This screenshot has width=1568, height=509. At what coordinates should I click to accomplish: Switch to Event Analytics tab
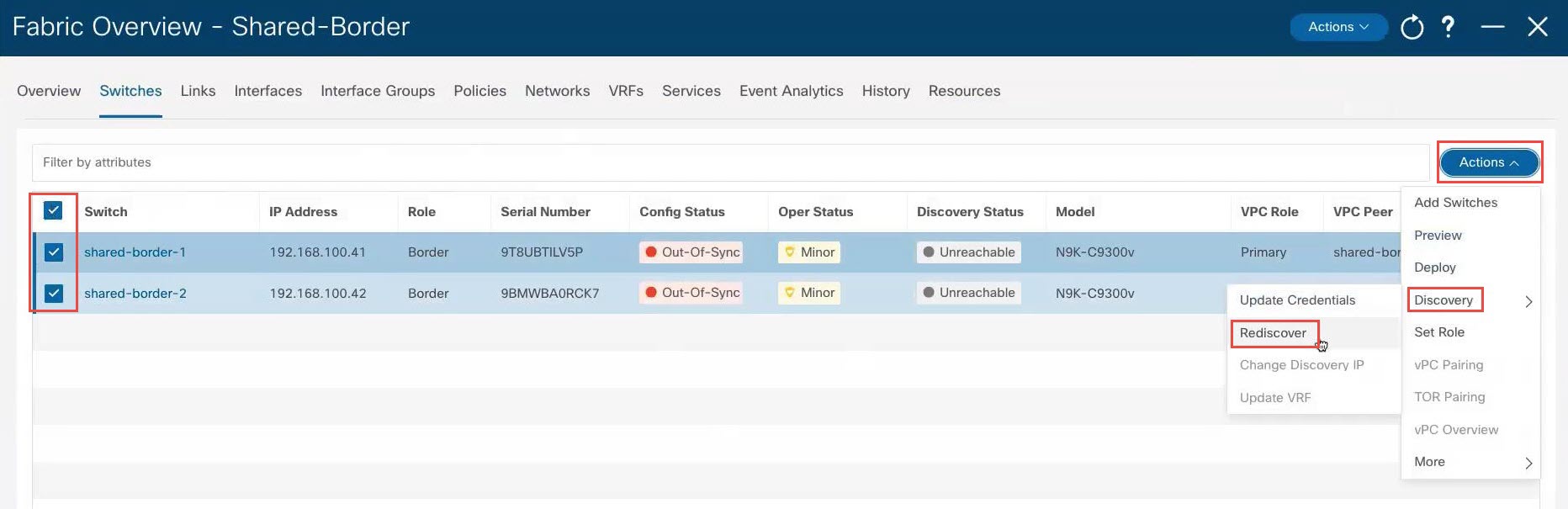coord(791,91)
